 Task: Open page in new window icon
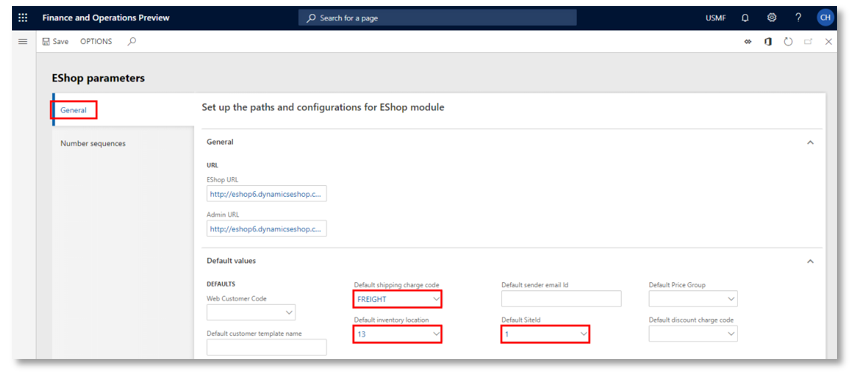pyautogui.click(x=808, y=42)
